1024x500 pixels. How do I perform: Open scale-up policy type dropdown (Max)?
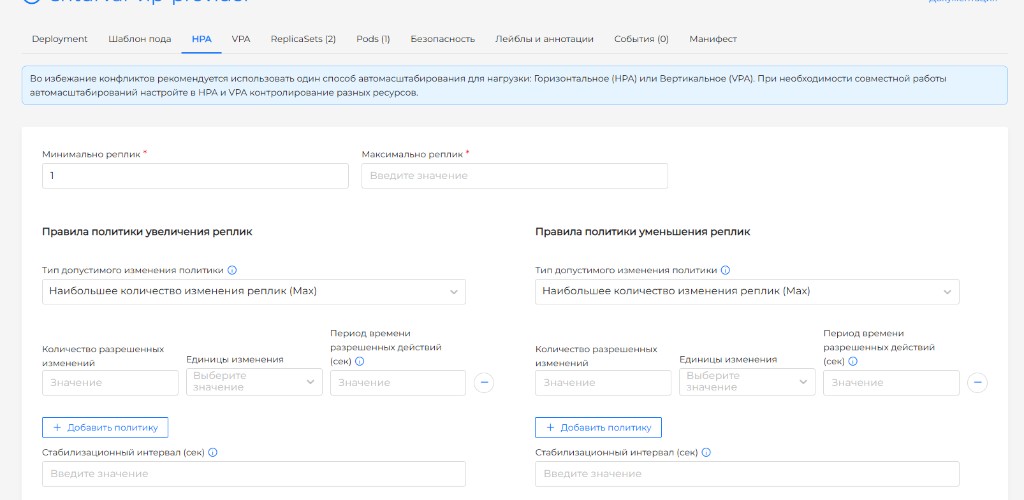coord(254,292)
